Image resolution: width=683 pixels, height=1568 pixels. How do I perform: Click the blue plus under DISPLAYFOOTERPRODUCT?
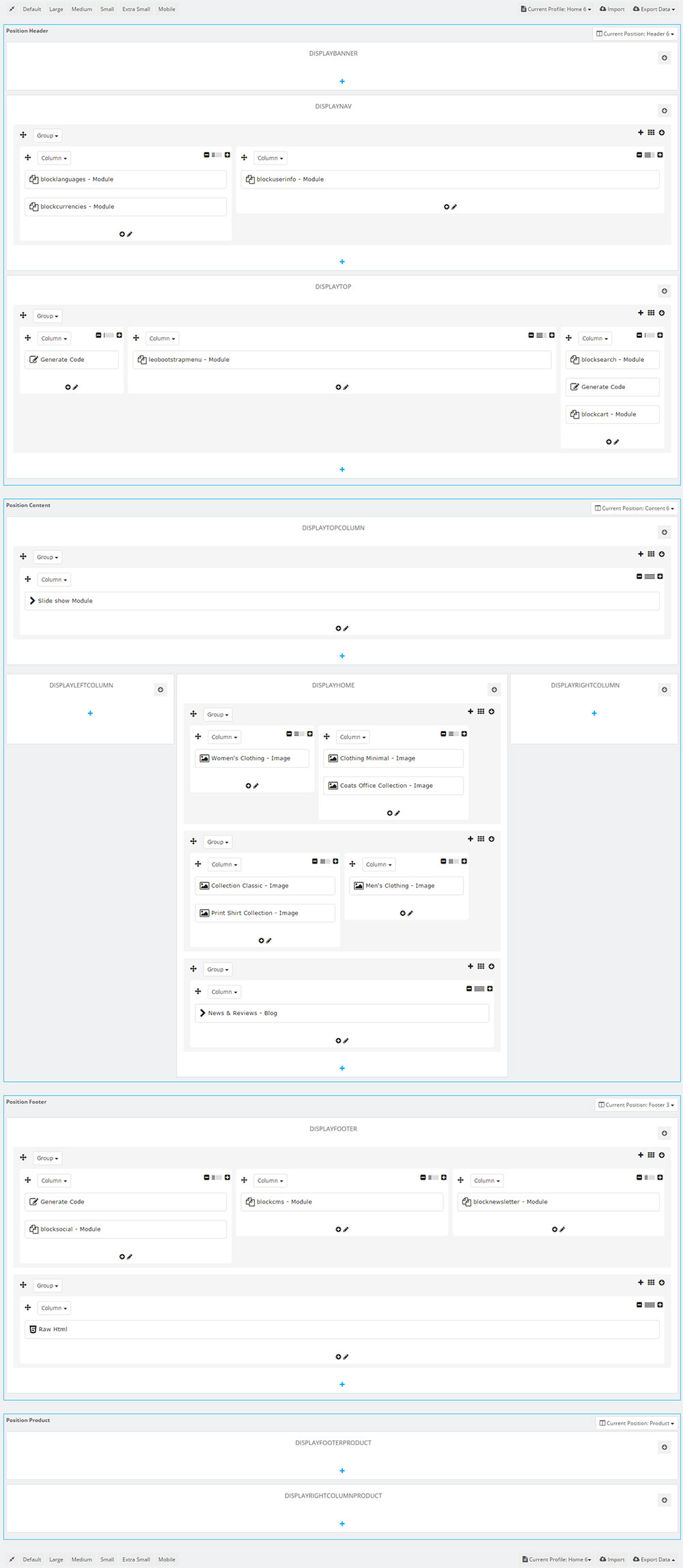(x=342, y=1470)
